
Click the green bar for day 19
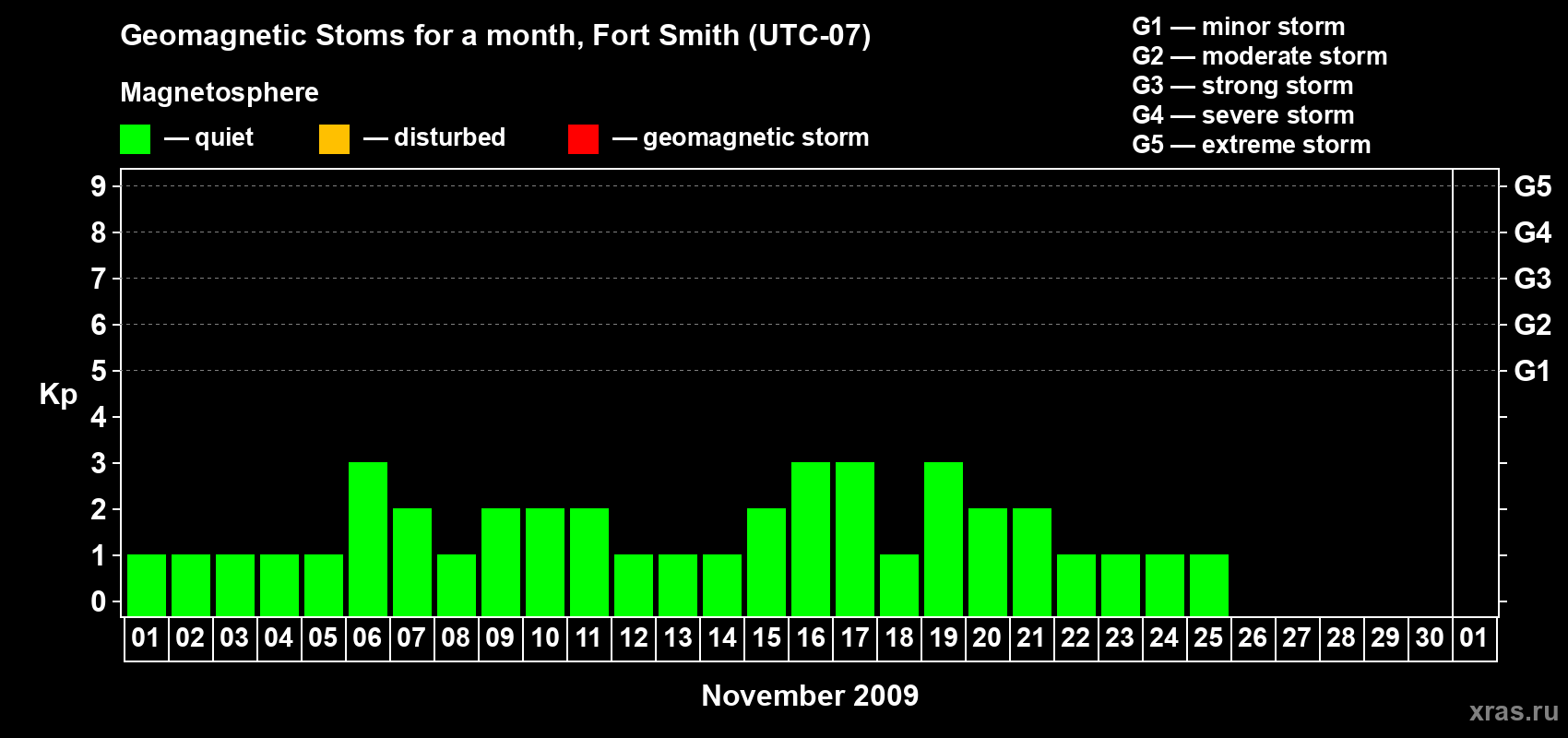pyautogui.click(x=944, y=540)
